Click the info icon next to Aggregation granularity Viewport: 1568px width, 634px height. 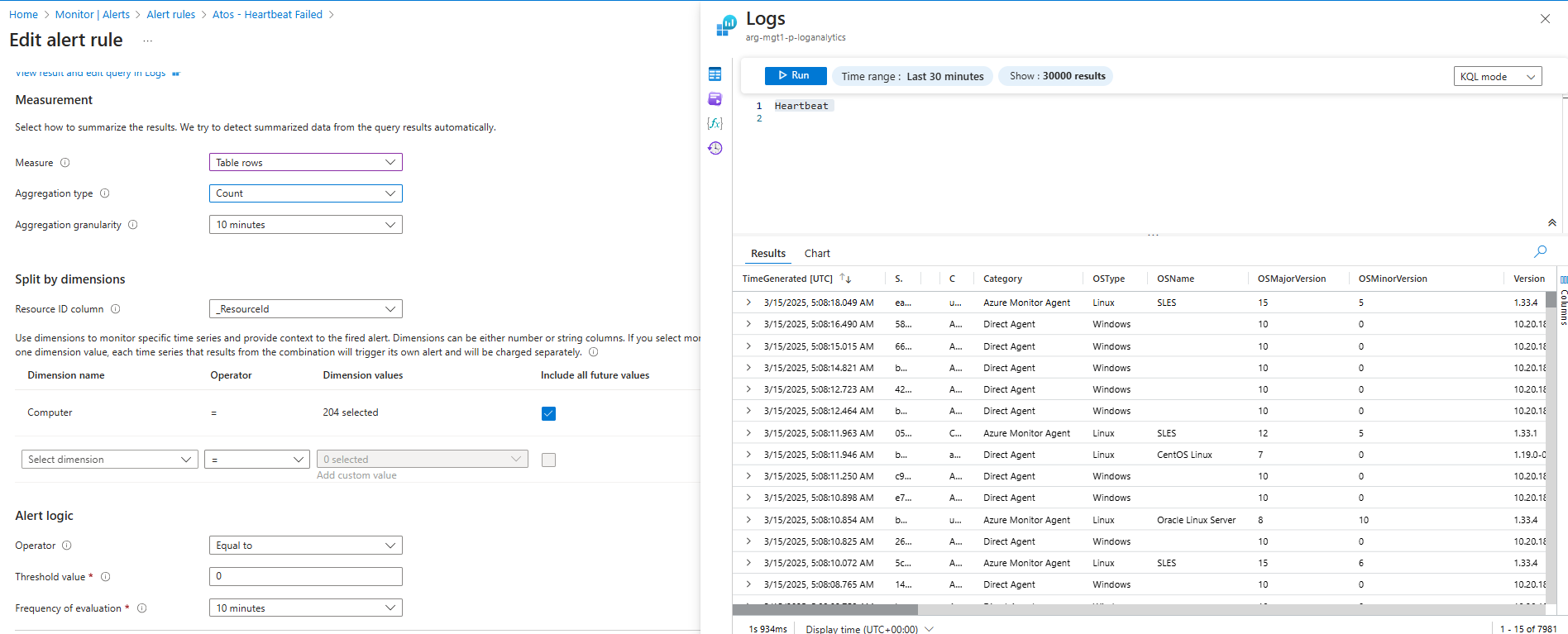133,225
